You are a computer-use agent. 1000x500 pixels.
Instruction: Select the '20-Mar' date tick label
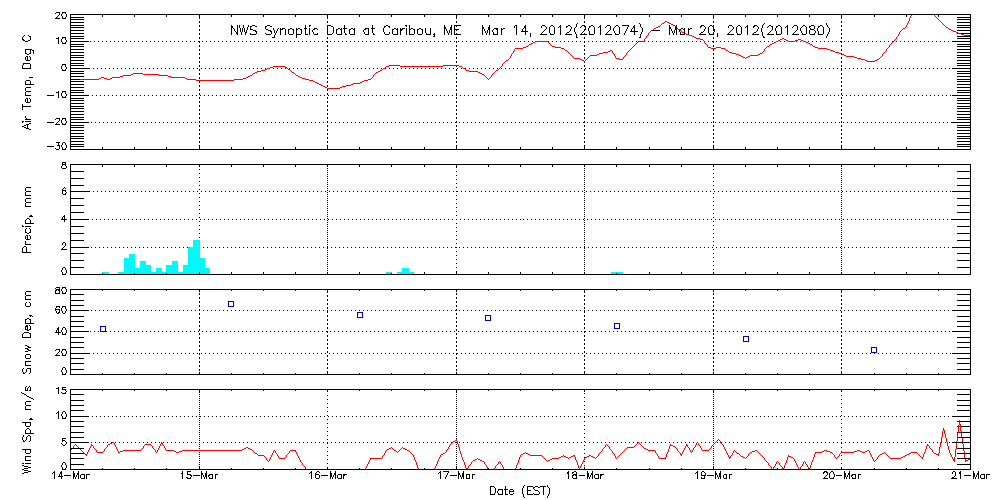(x=842, y=478)
